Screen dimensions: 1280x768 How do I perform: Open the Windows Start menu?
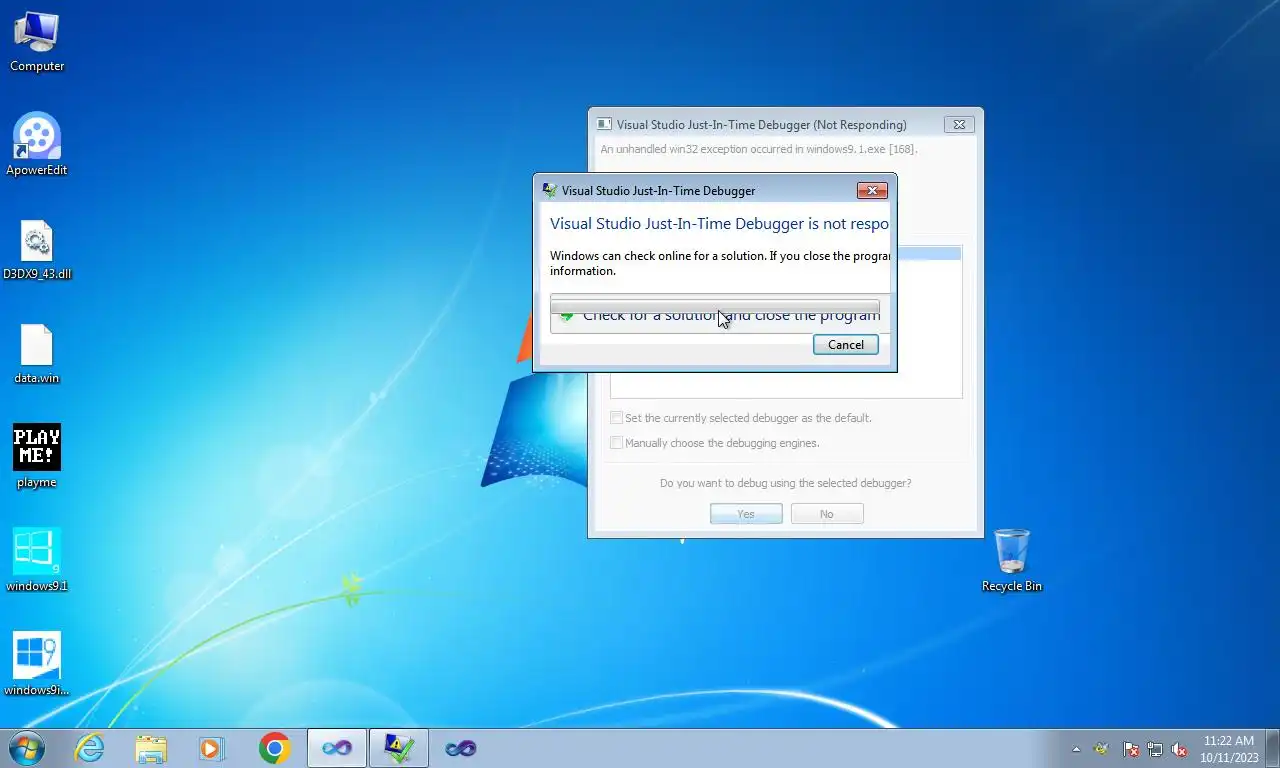tap(27, 748)
